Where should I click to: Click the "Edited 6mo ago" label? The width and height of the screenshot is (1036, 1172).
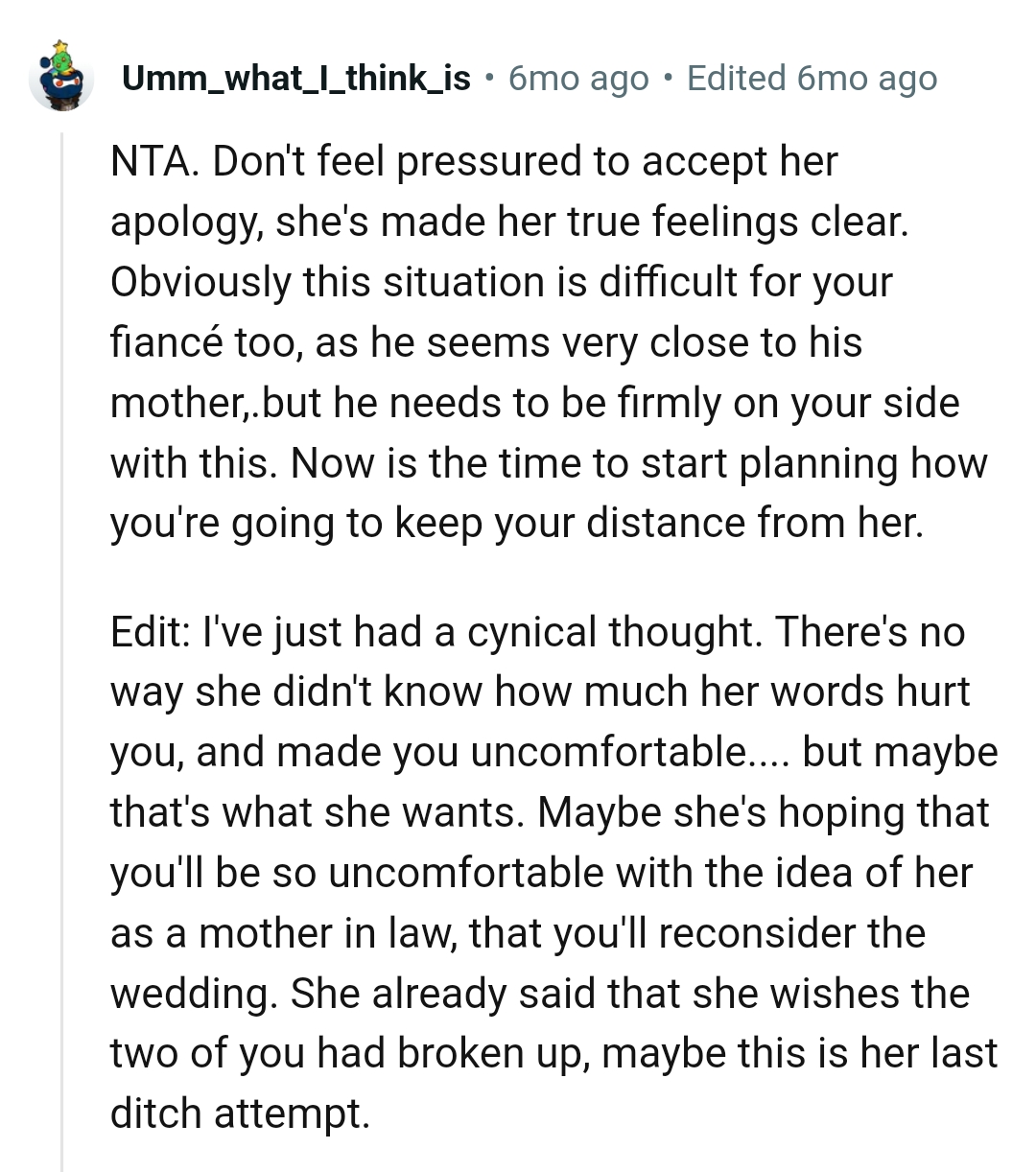click(x=812, y=79)
